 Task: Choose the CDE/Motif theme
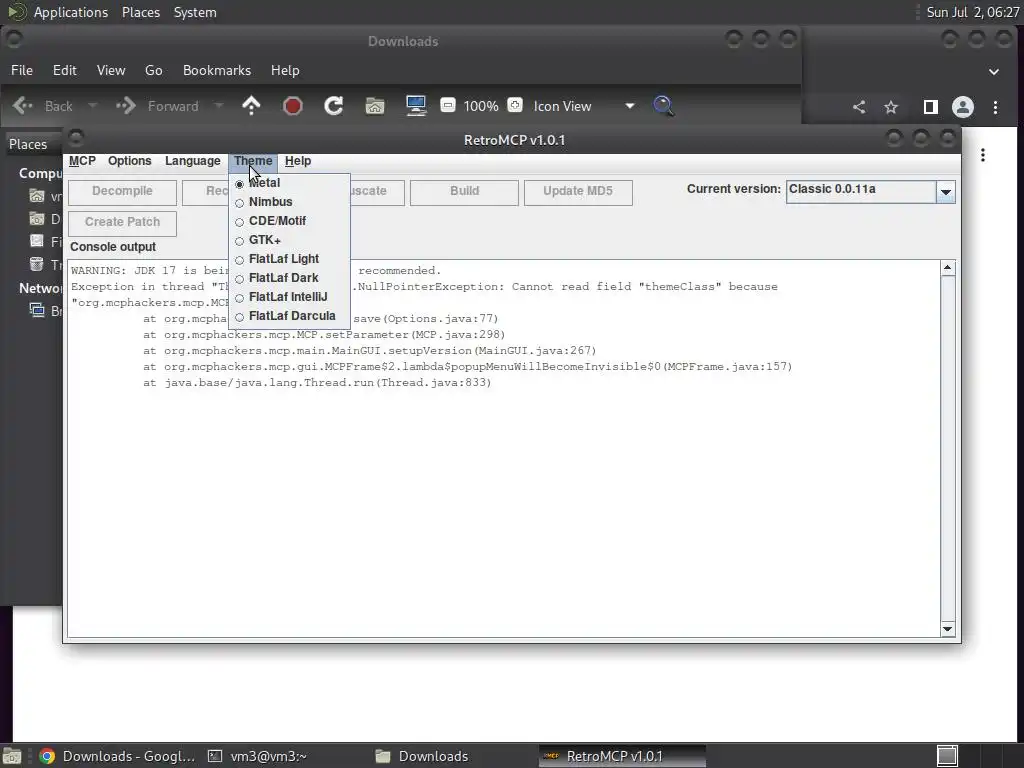coord(289,221)
